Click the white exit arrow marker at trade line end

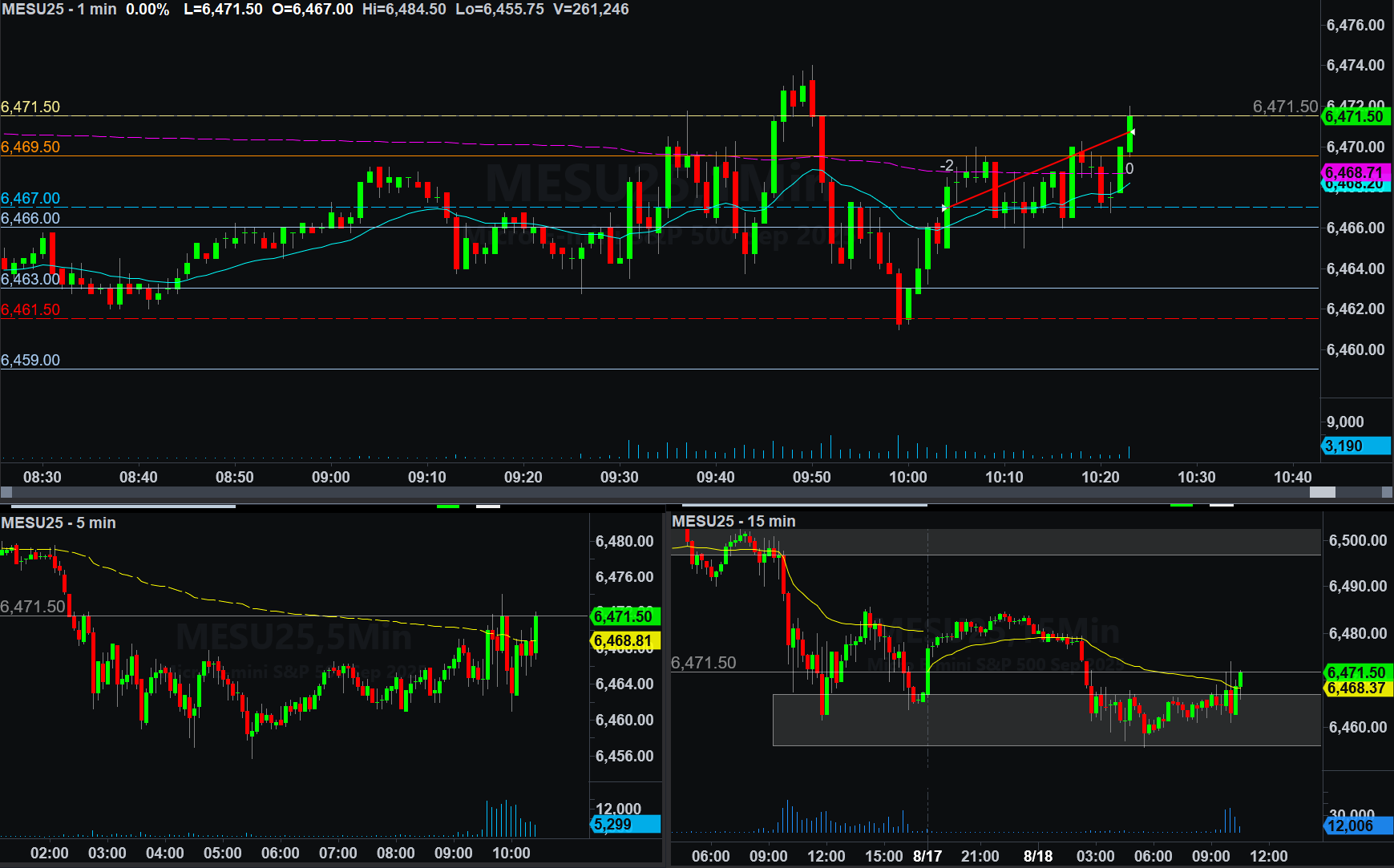[1131, 132]
